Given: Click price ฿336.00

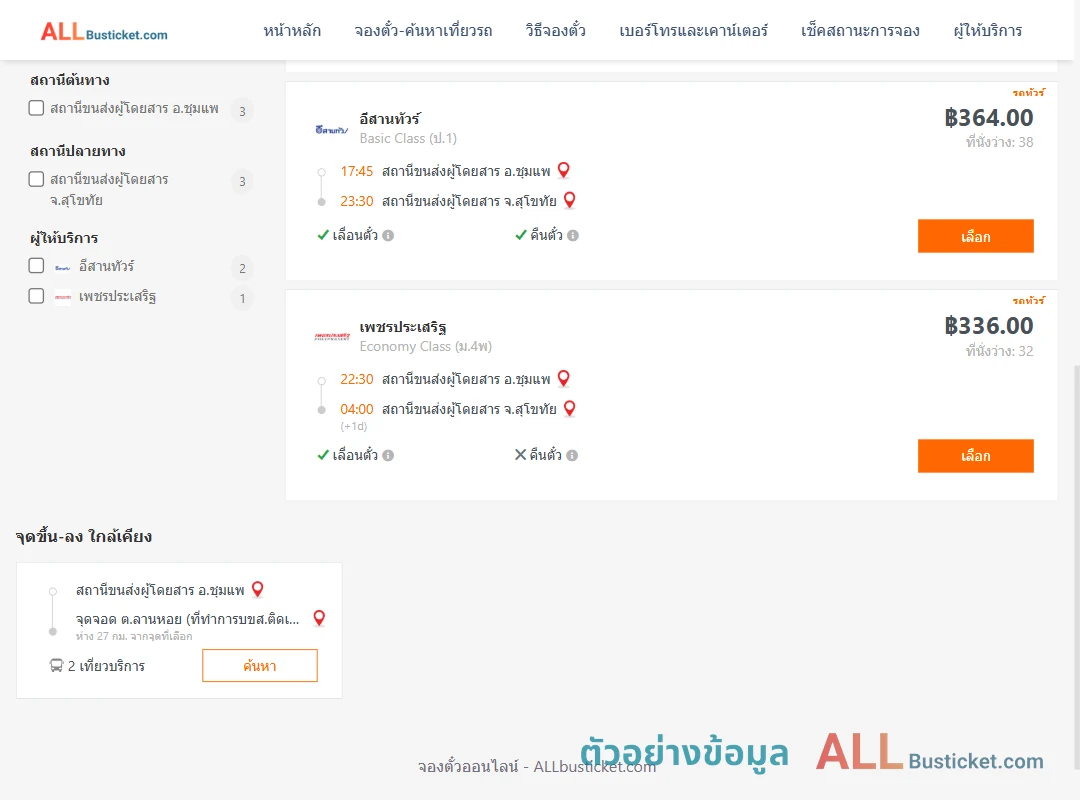Looking at the screenshot, I should tap(988, 326).
